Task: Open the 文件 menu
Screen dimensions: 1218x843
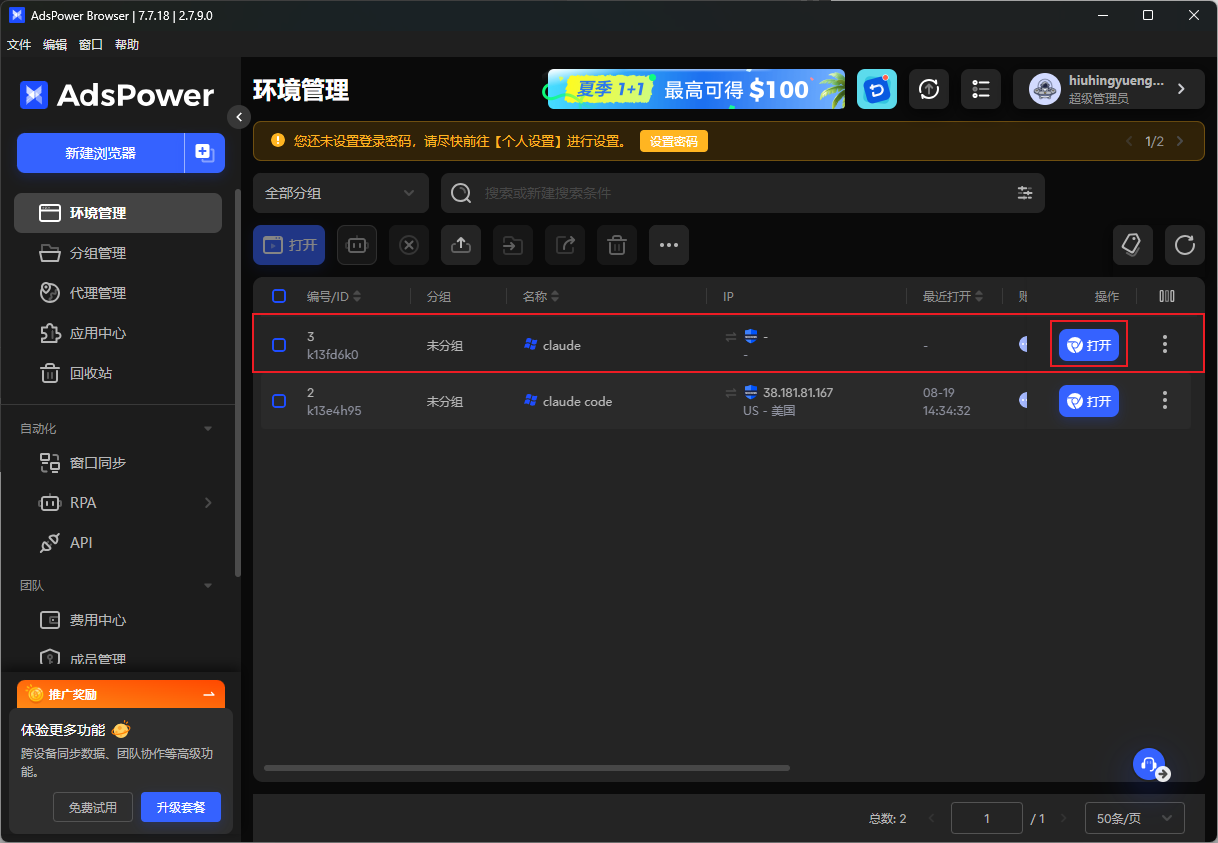Action: coord(19,45)
